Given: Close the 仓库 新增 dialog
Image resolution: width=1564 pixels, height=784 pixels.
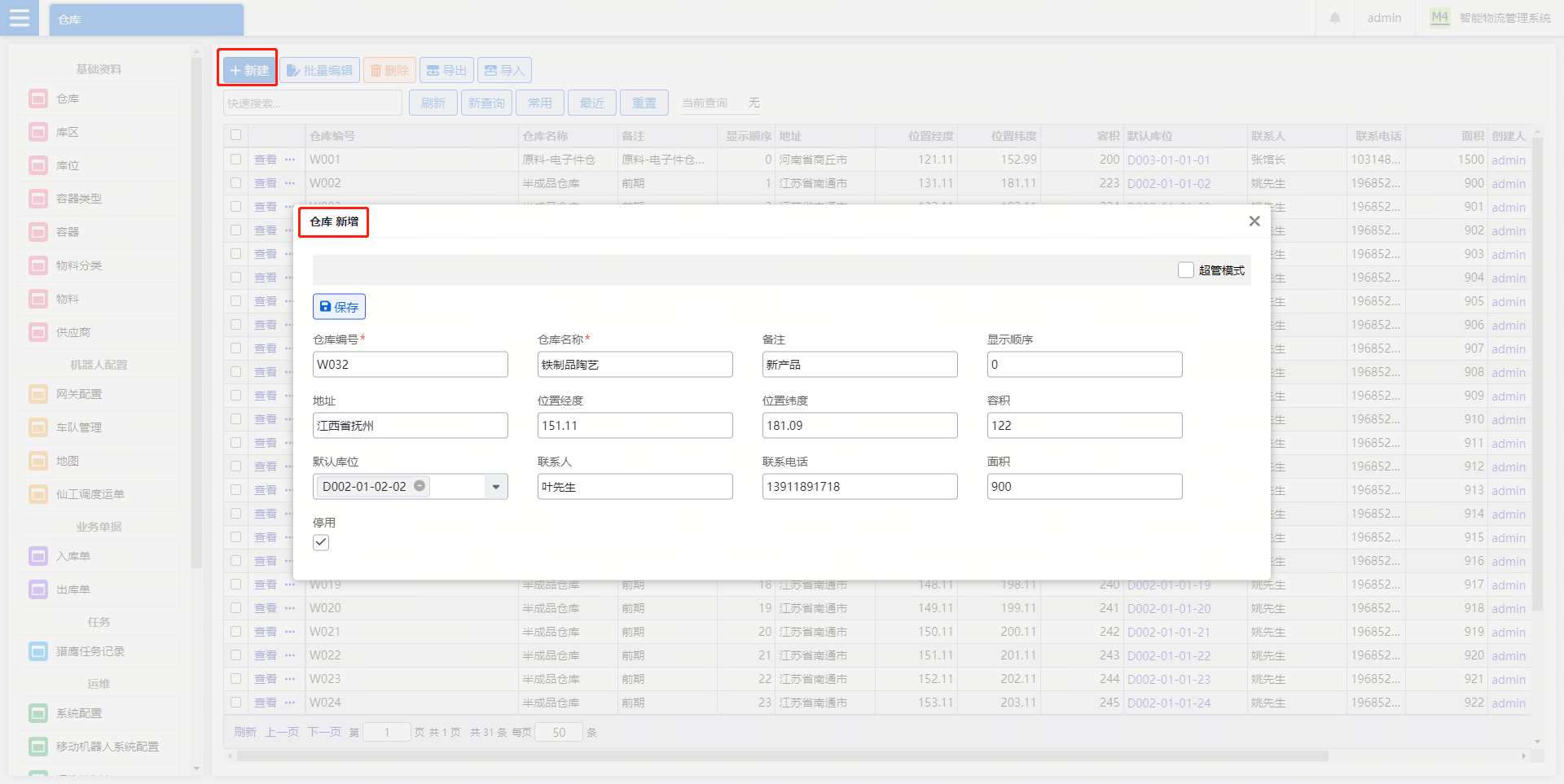Looking at the screenshot, I should [1254, 221].
